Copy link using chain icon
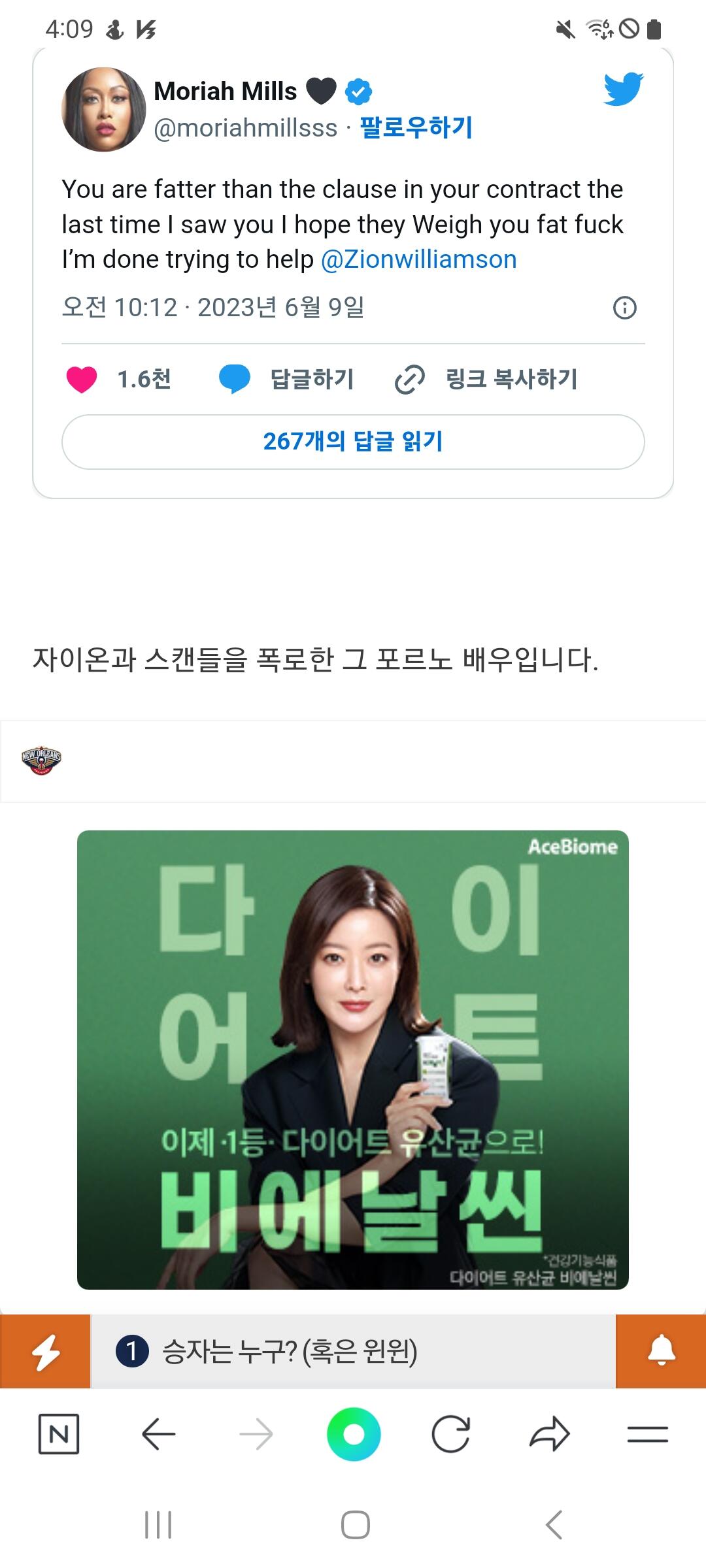 [x=410, y=379]
